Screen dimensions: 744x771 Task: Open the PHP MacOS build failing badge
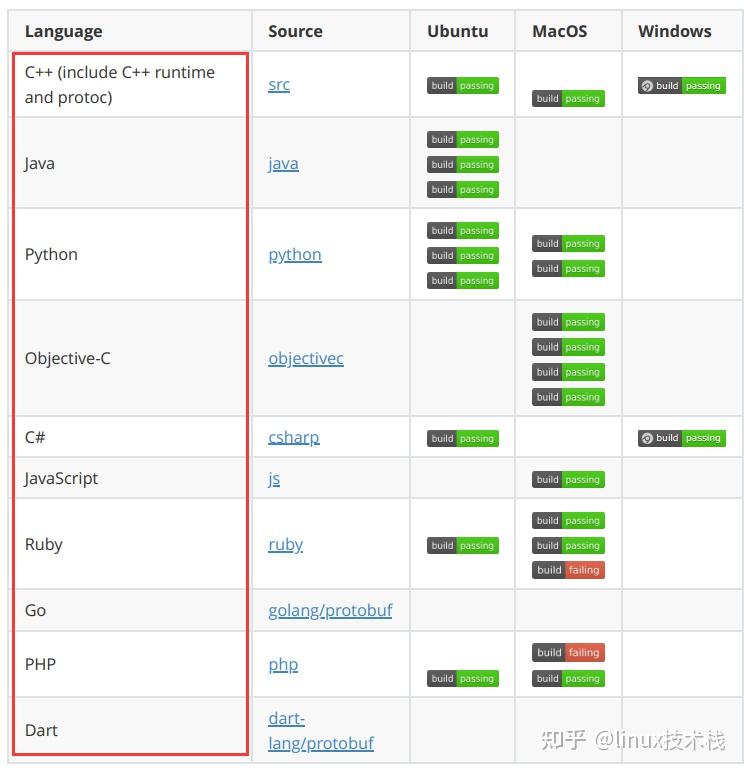click(x=568, y=653)
